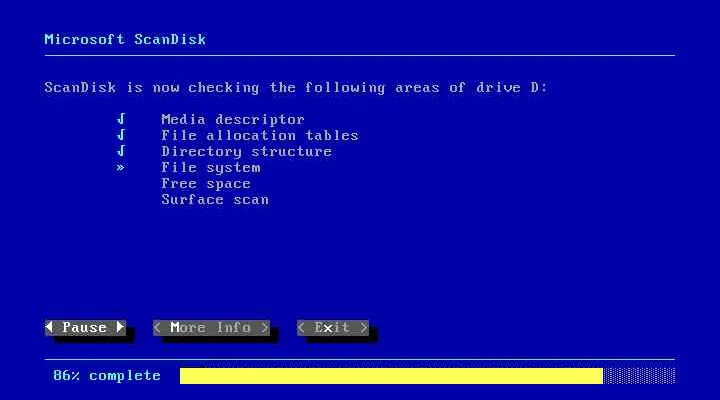The width and height of the screenshot is (720, 400).
Task: Select the checkmark beside File allocation tables
Action: (x=121, y=135)
